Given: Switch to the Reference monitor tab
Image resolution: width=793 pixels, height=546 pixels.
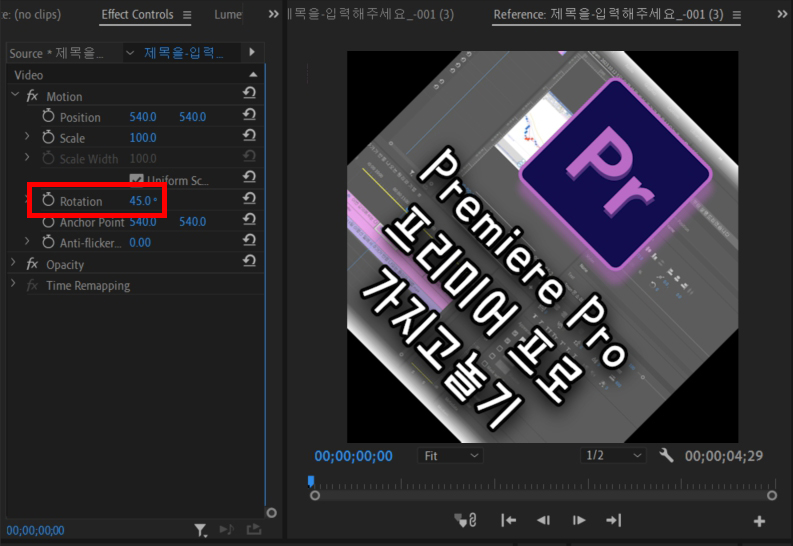Looking at the screenshot, I should [x=608, y=15].
